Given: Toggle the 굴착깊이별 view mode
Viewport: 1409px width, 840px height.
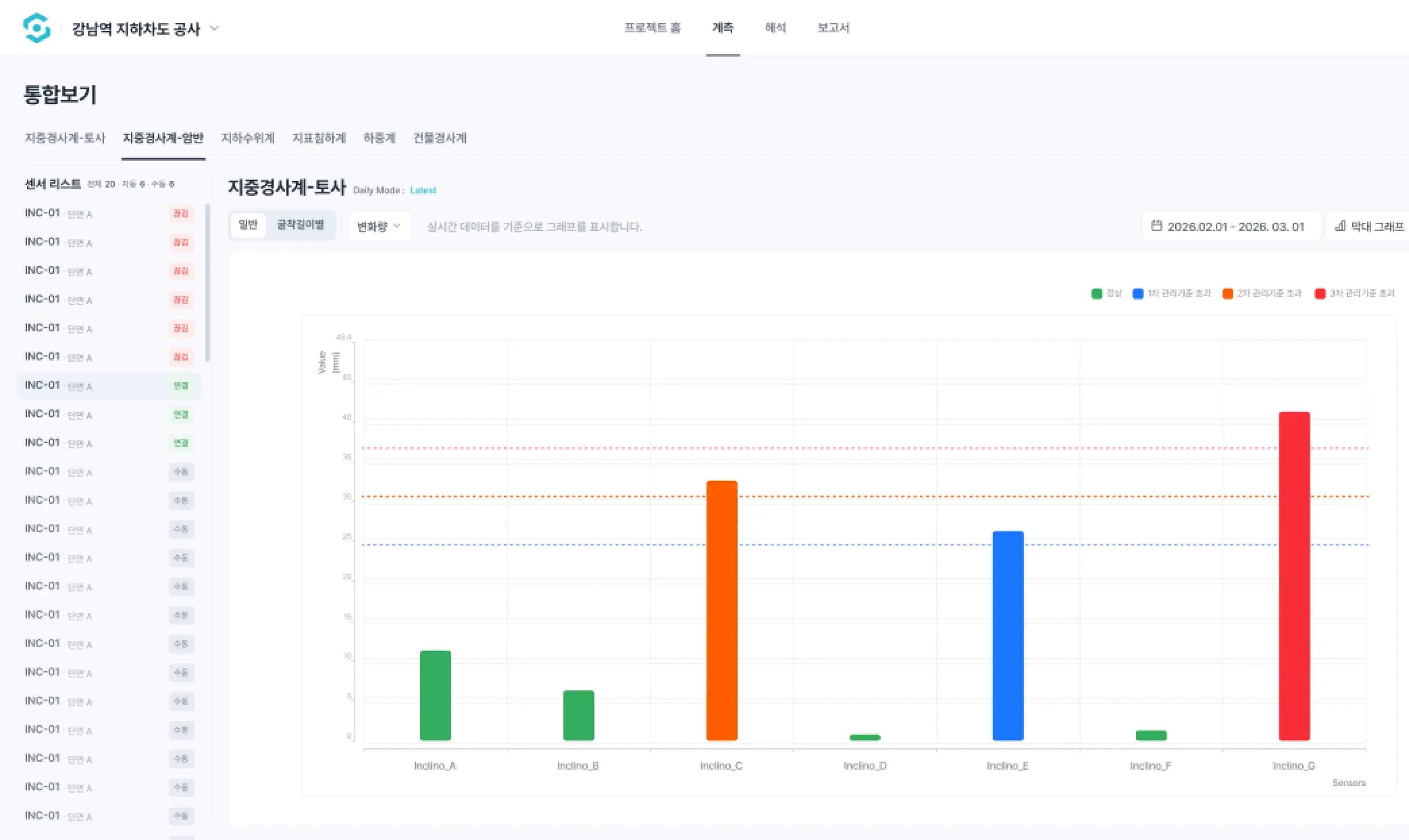Looking at the screenshot, I should pos(301,225).
